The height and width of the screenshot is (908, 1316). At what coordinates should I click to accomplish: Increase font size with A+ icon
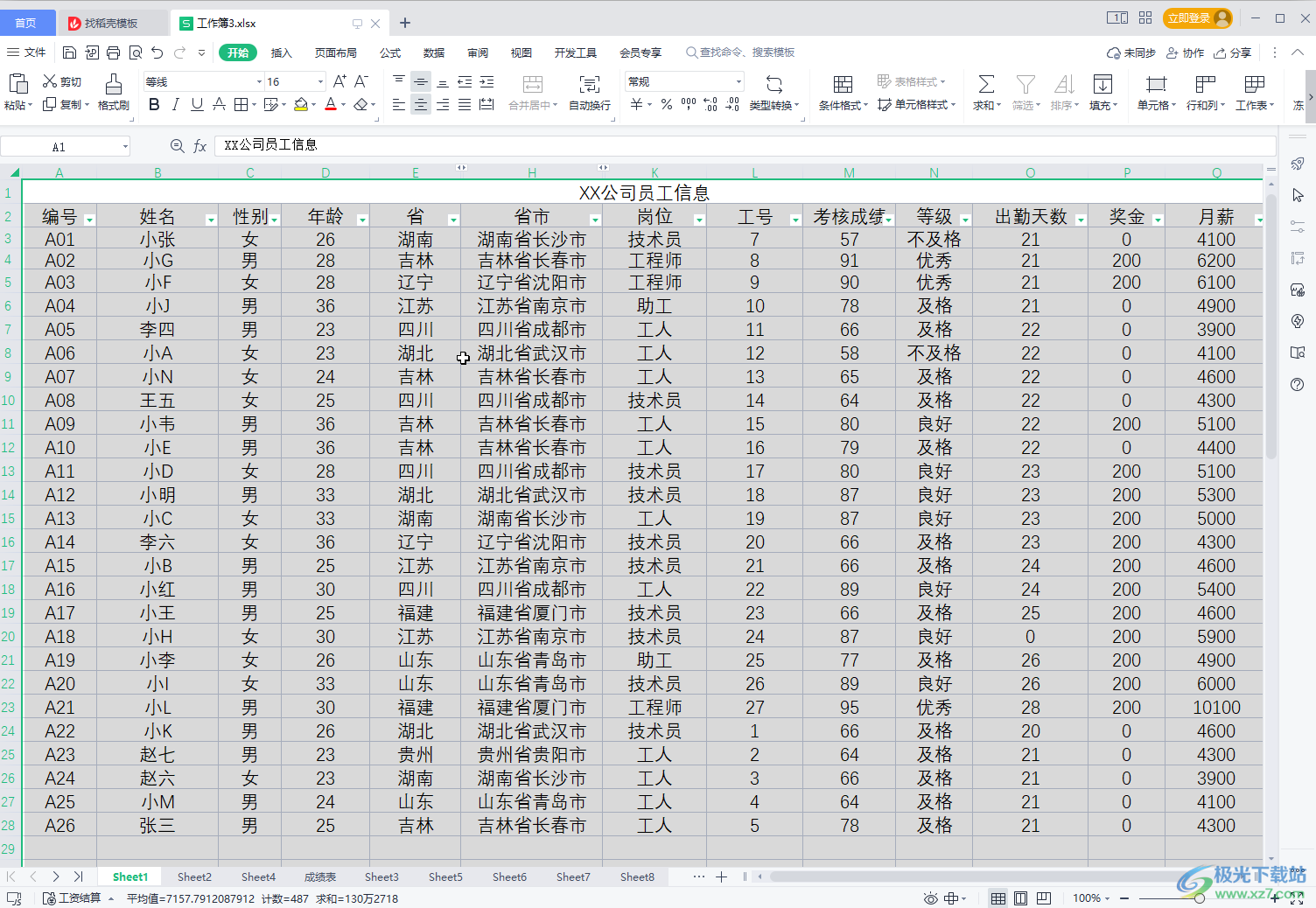coord(339,81)
